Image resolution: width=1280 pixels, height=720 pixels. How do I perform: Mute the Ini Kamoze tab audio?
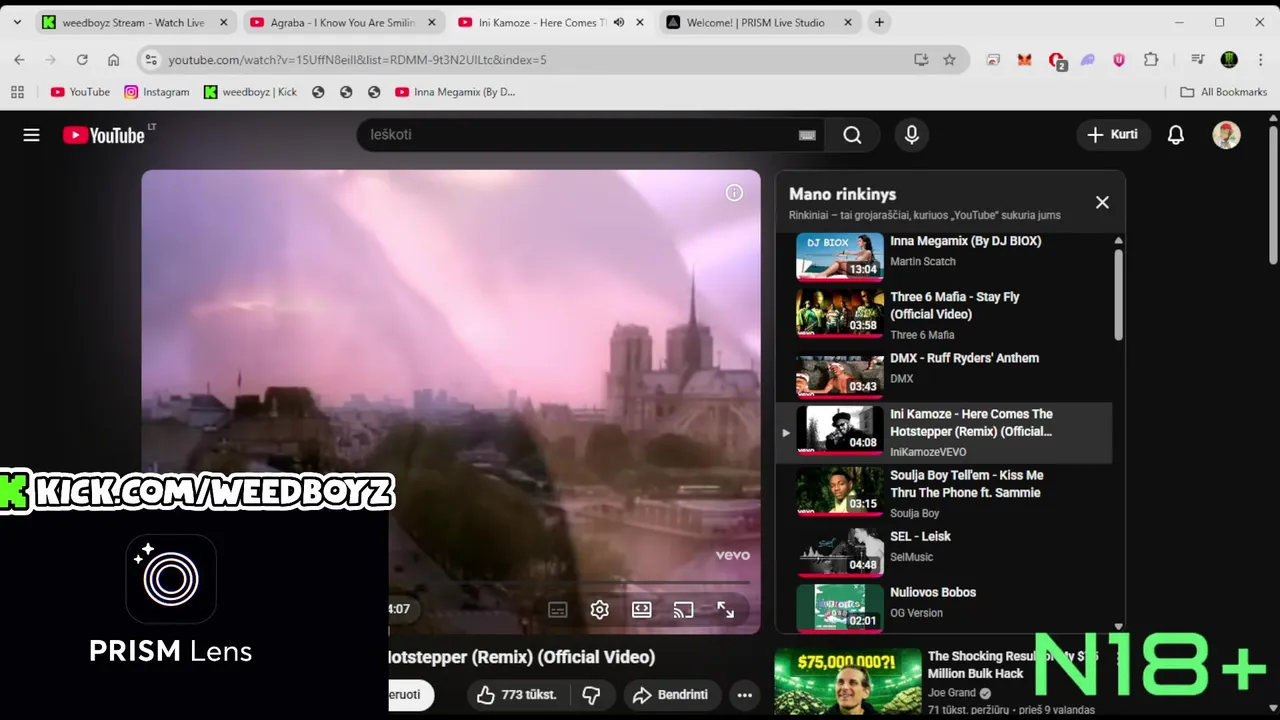coord(619,22)
